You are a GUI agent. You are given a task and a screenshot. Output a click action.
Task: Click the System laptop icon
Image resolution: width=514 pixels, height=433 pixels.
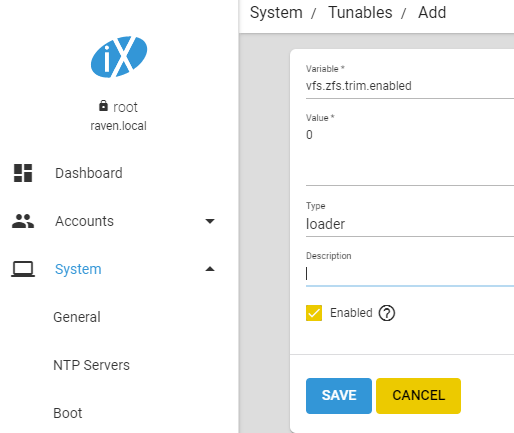pyautogui.click(x=23, y=269)
